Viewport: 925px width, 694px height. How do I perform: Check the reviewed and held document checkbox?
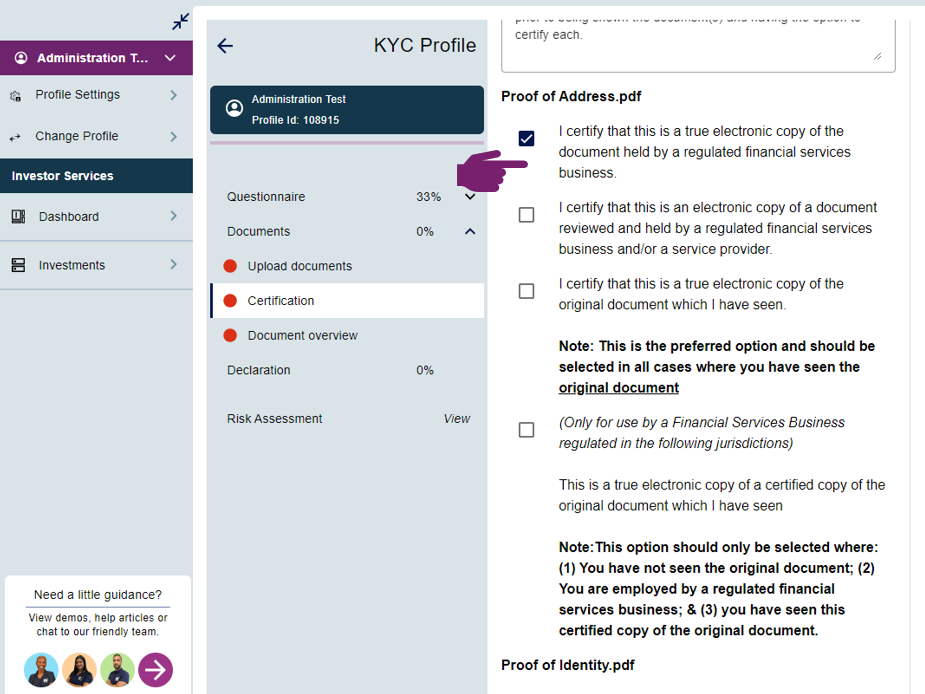pos(526,215)
